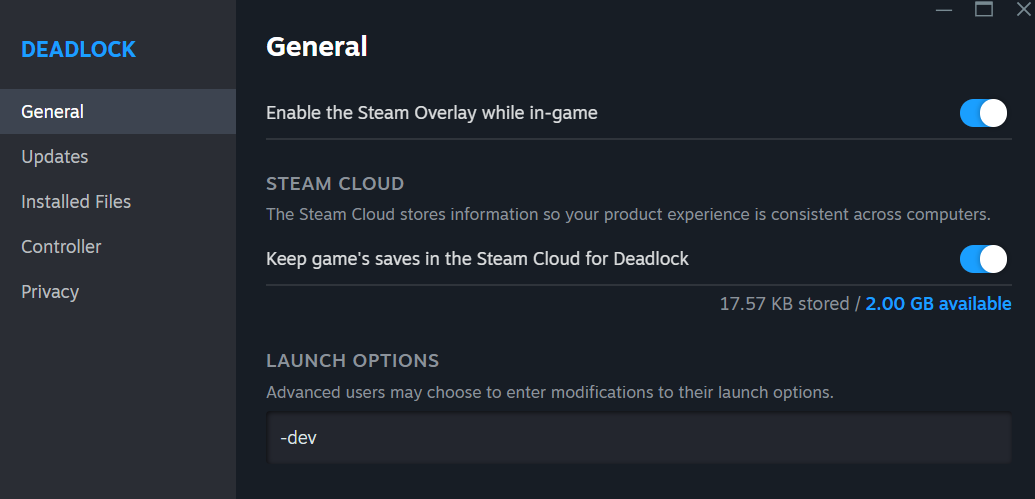Click the DEADLOCK game title
The height and width of the screenshot is (499, 1035).
click(78, 49)
